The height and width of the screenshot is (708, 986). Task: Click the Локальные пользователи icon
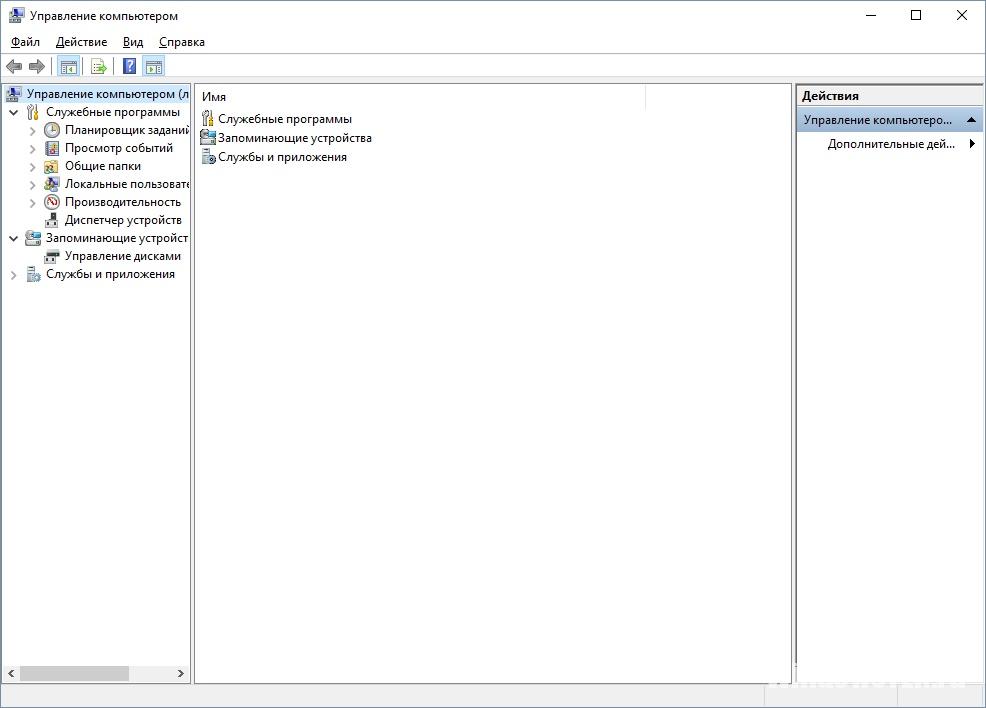tap(52, 184)
